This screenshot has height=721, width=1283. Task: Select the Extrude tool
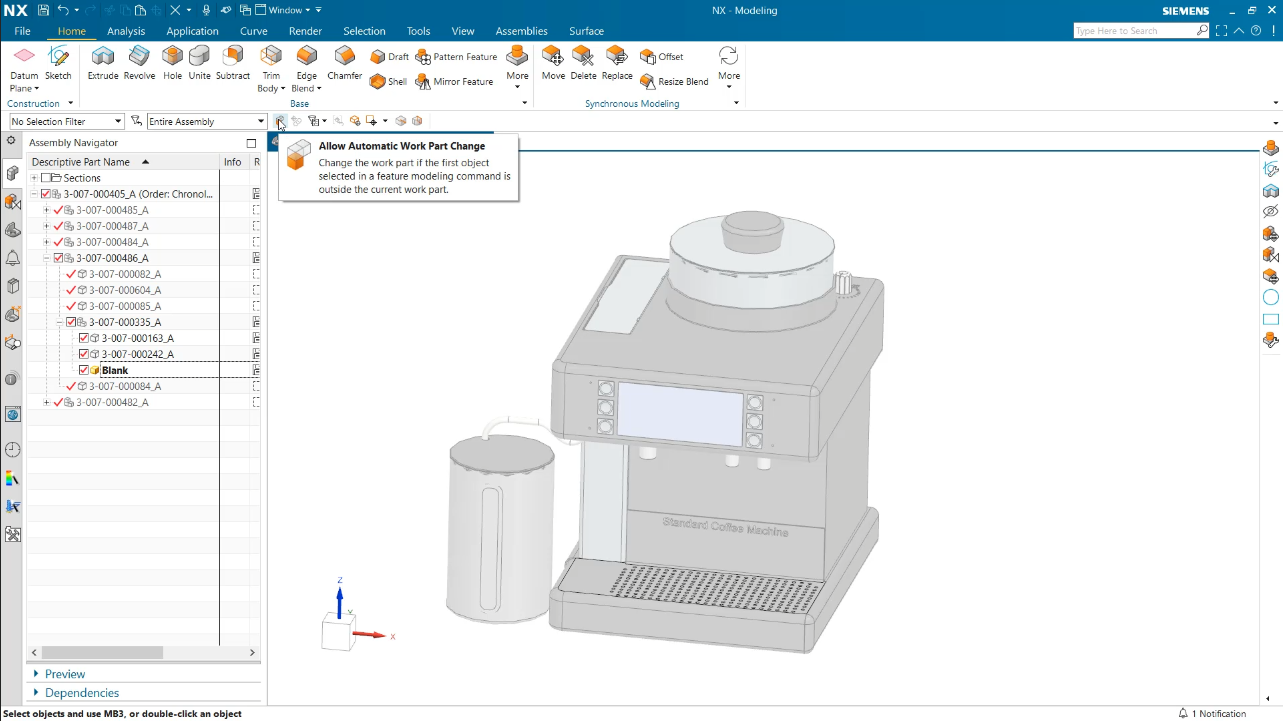(x=103, y=62)
